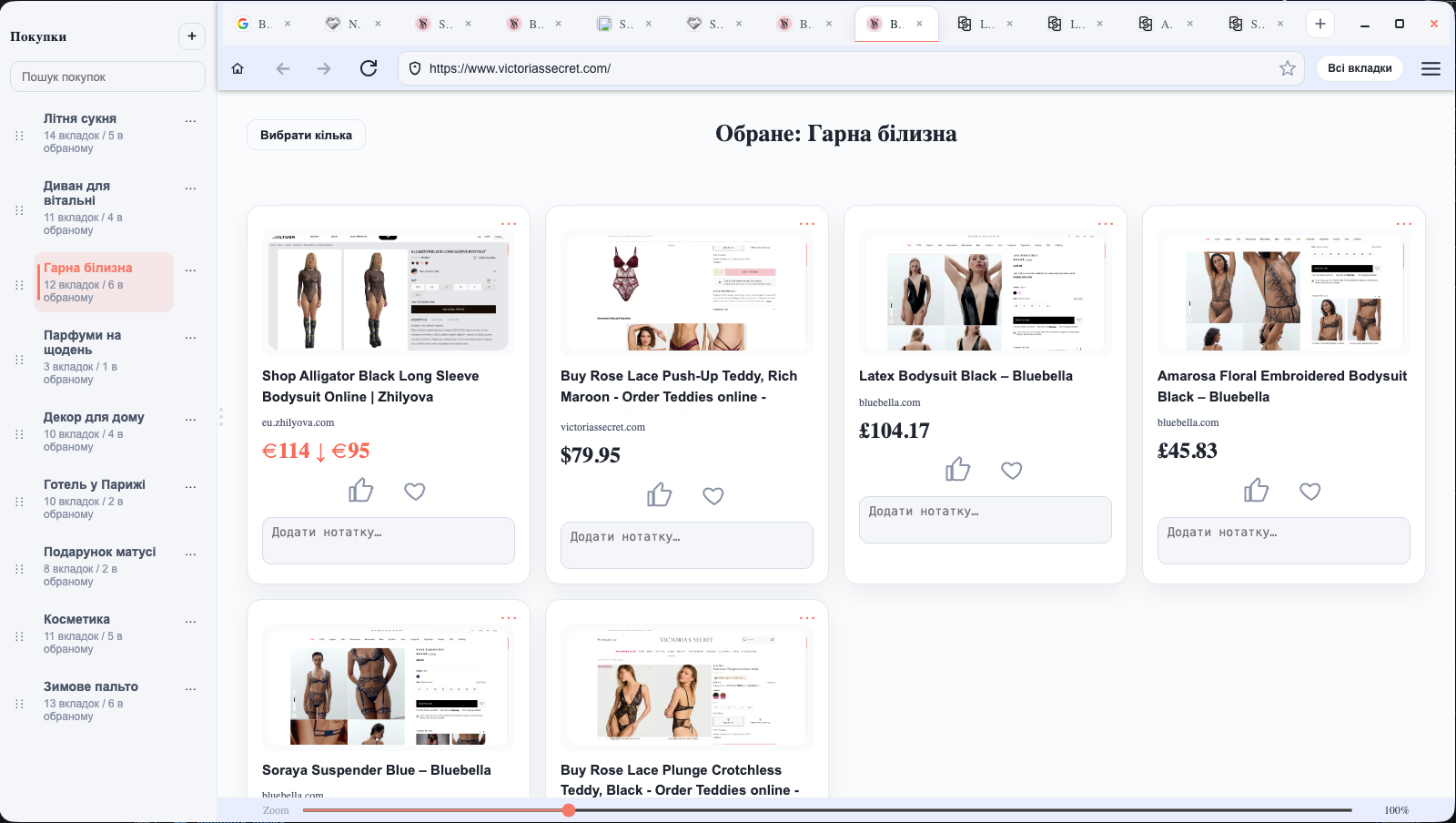1456x823 pixels.
Task: Open the Rose Lace Push-Up Teddy thumbnail
Action: pos(687,291)
